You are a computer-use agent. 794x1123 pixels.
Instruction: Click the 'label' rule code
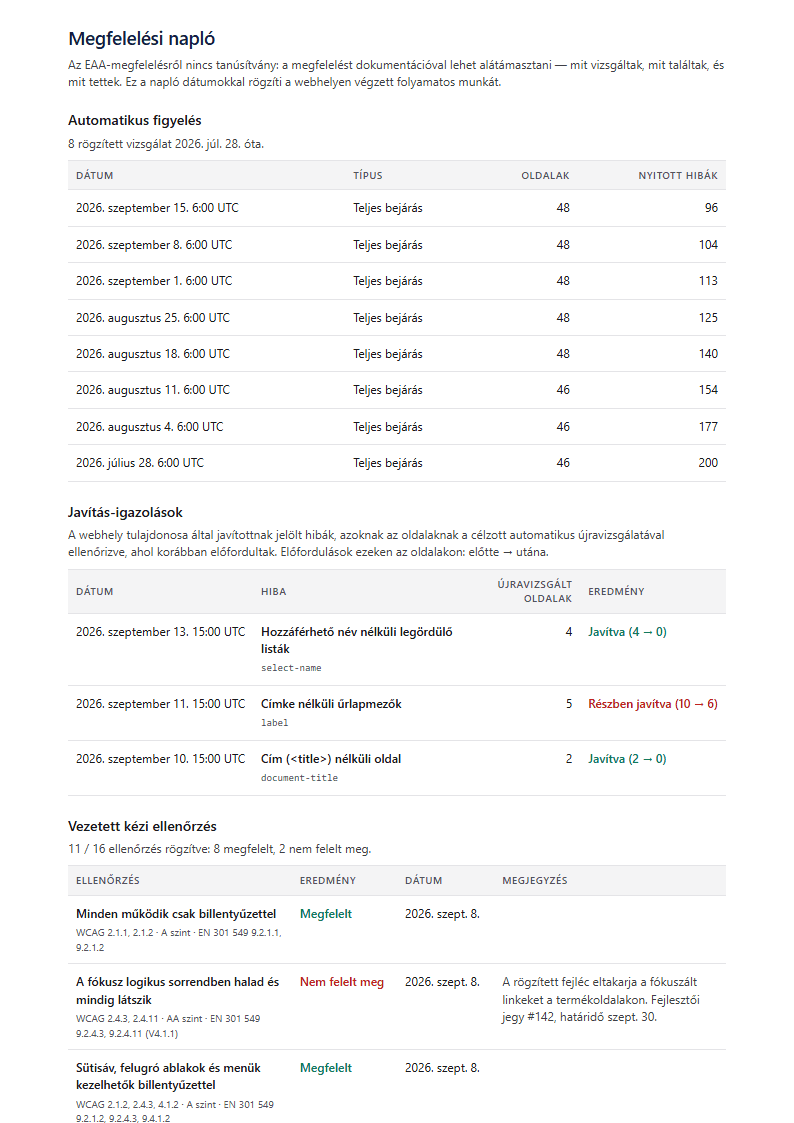click(274, 723)
